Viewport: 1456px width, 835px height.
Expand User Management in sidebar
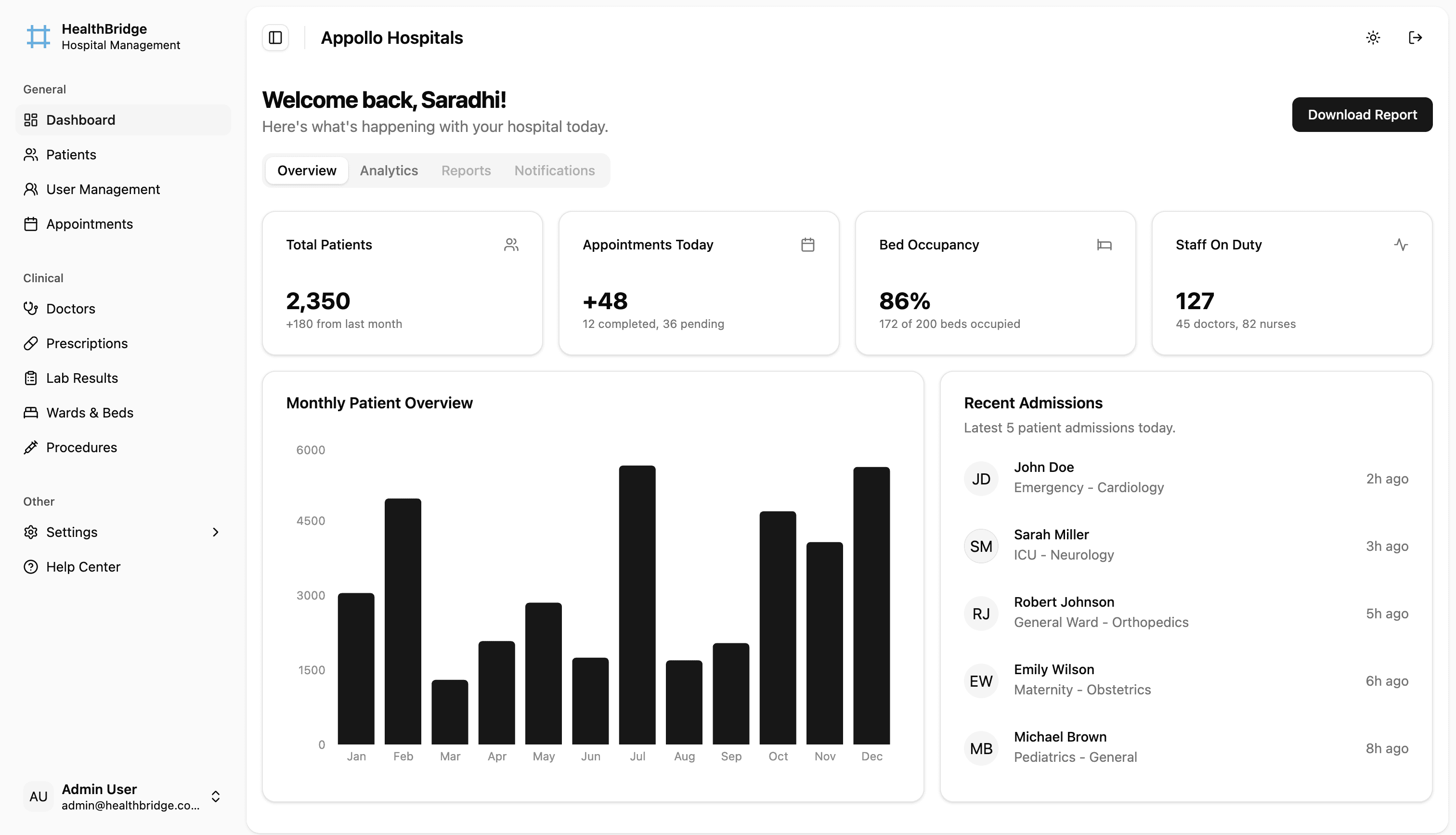pyautogui.click(x=103, y=189)
